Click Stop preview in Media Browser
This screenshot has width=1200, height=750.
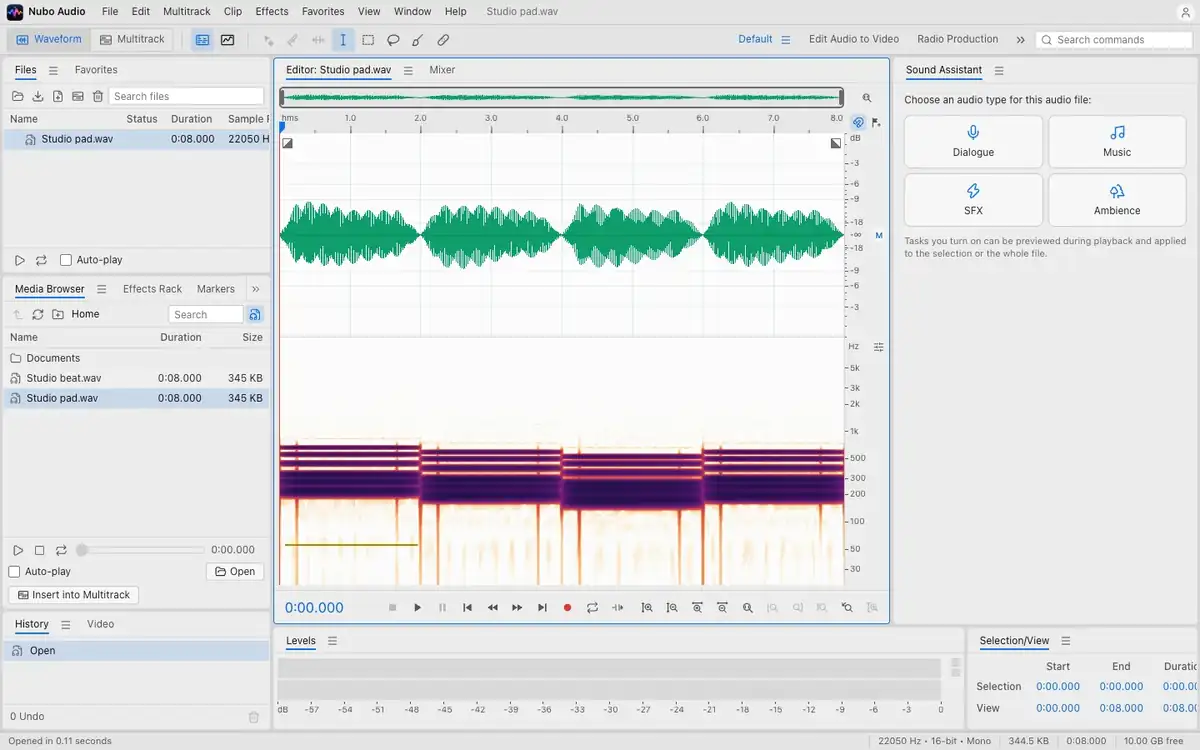pos(40,550)
